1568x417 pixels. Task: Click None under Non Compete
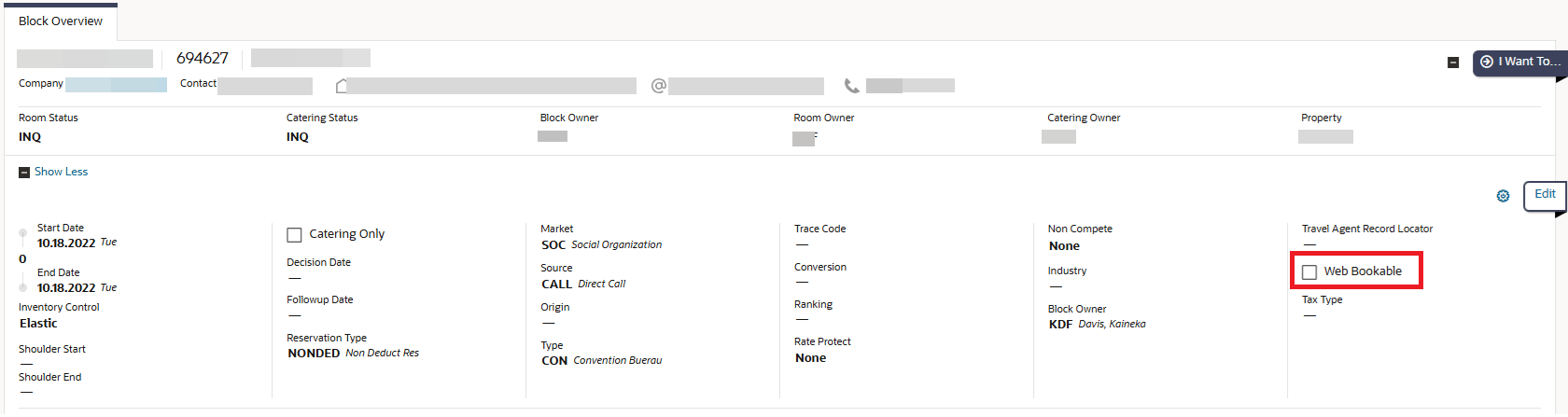(x=1064, y=246)
